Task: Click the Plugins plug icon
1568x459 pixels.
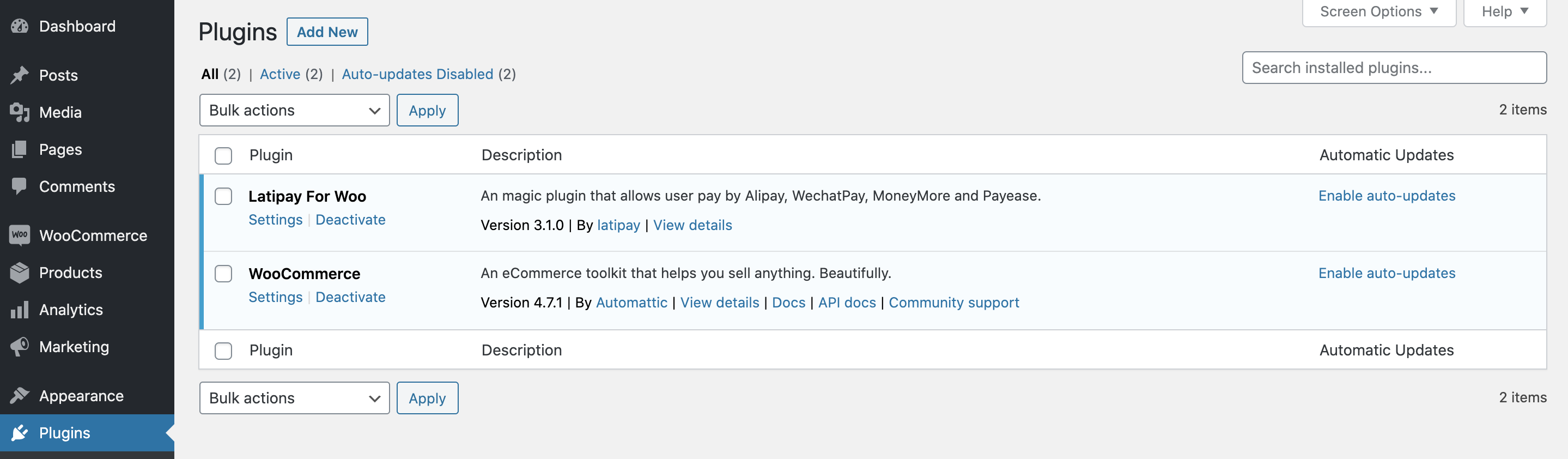Action: click(x=20, y=433)
